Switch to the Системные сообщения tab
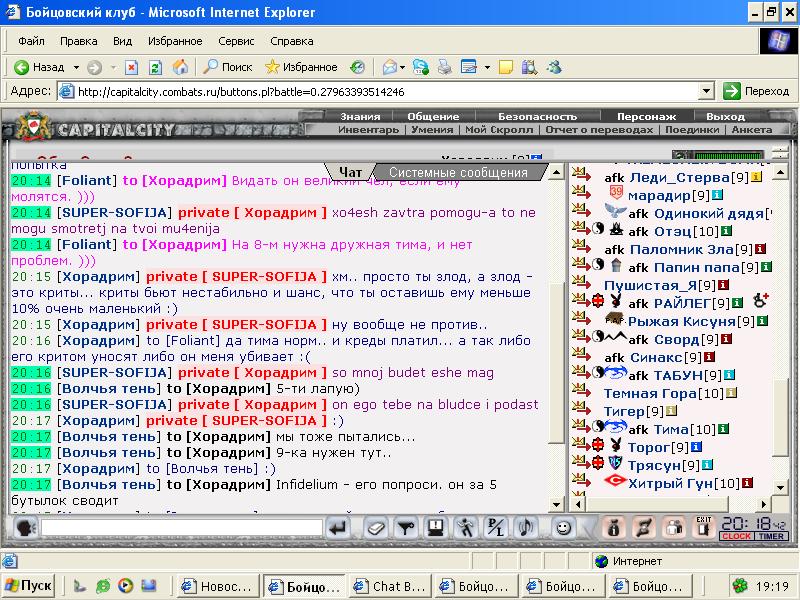 458,172
